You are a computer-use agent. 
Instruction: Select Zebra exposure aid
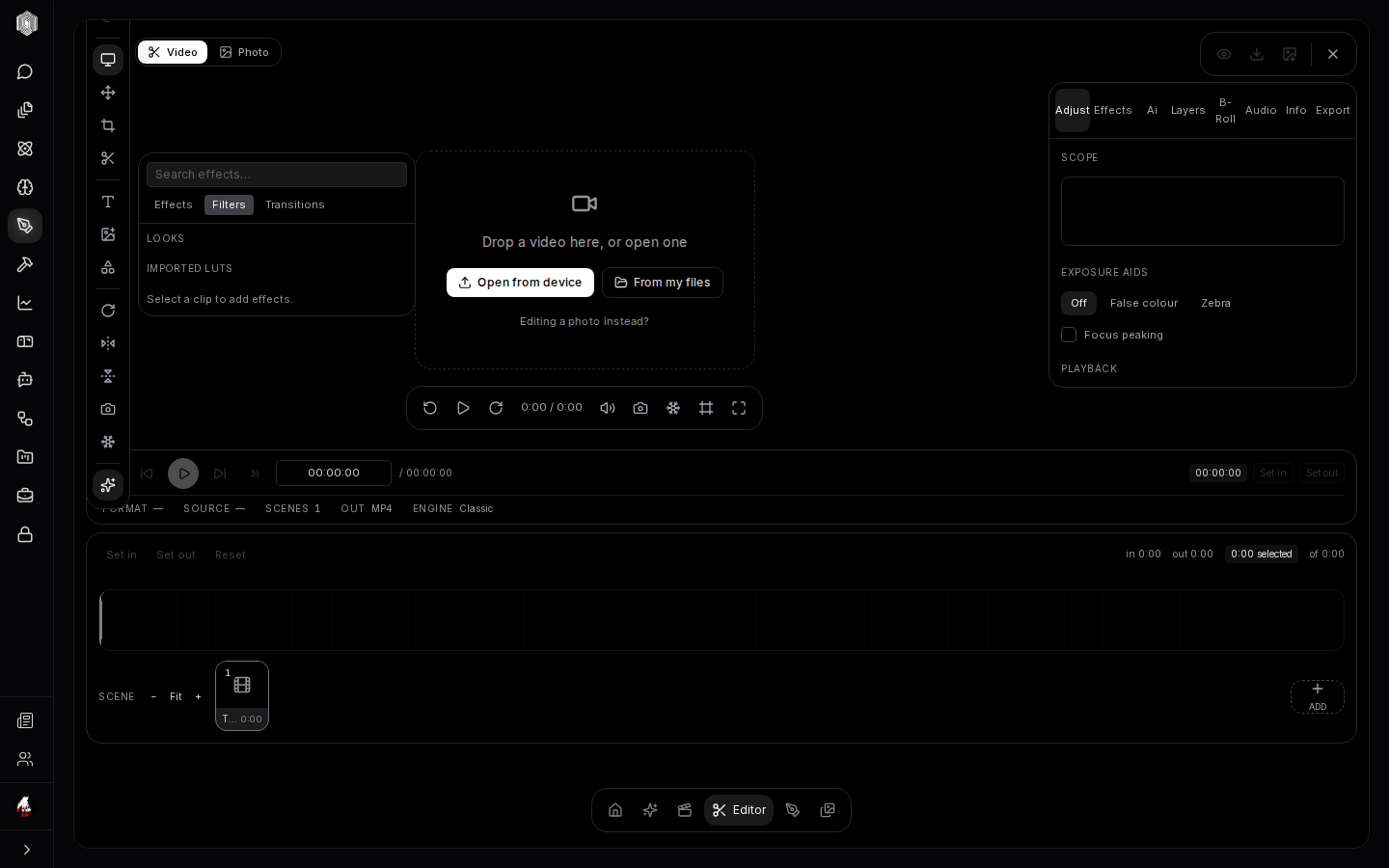[x=1215, y=303]
